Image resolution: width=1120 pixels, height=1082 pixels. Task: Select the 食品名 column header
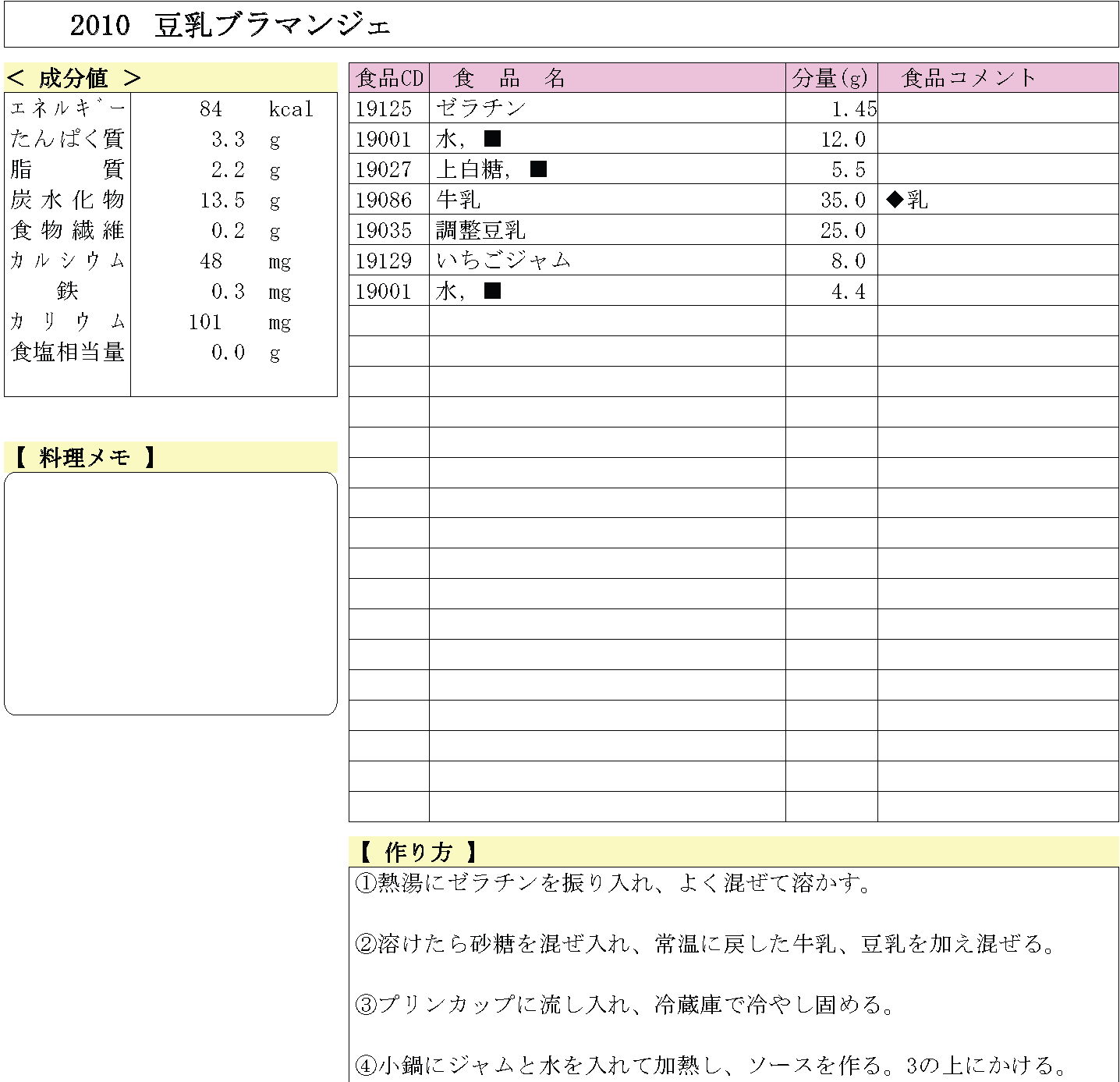[509, 78]
